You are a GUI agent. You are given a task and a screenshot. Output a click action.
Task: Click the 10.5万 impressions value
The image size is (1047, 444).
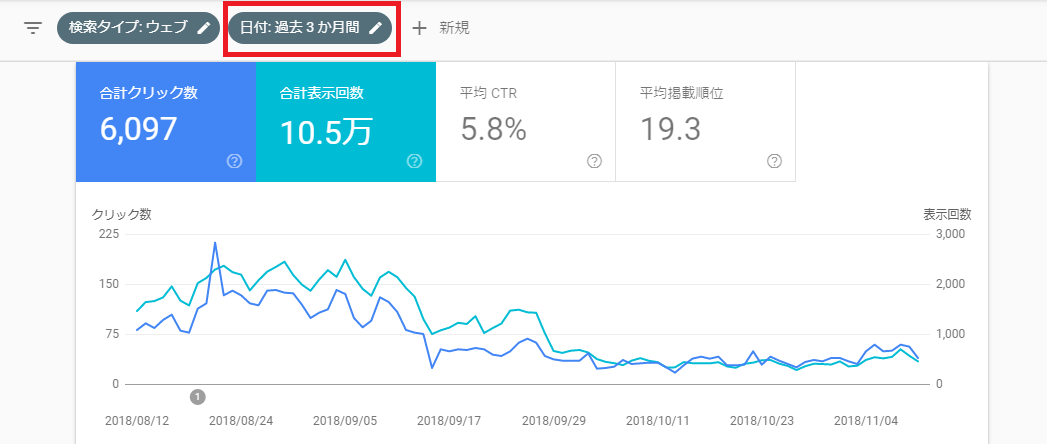[325, 132]
